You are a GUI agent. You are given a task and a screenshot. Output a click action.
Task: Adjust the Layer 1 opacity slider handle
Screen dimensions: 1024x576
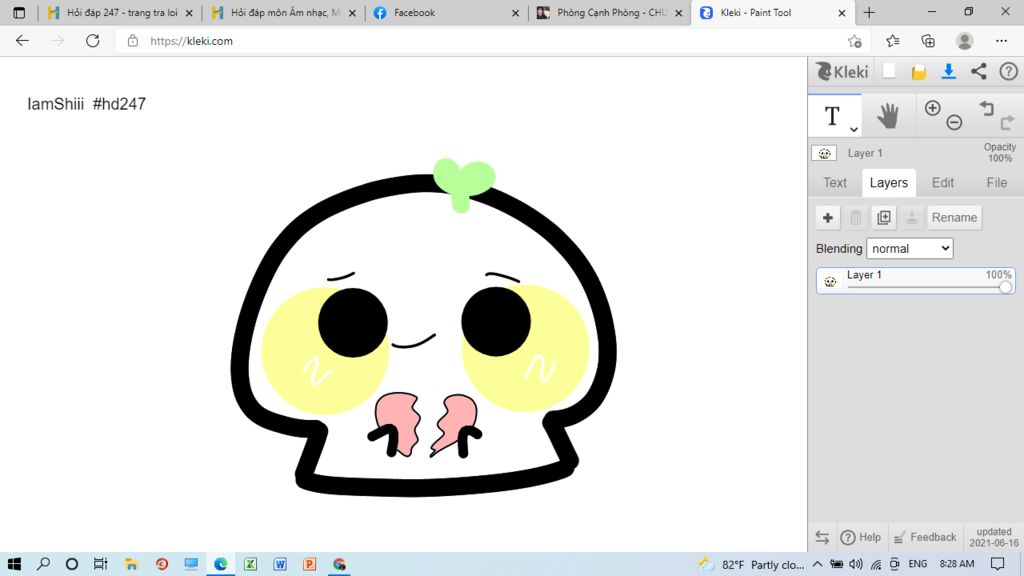point(1005,287)
